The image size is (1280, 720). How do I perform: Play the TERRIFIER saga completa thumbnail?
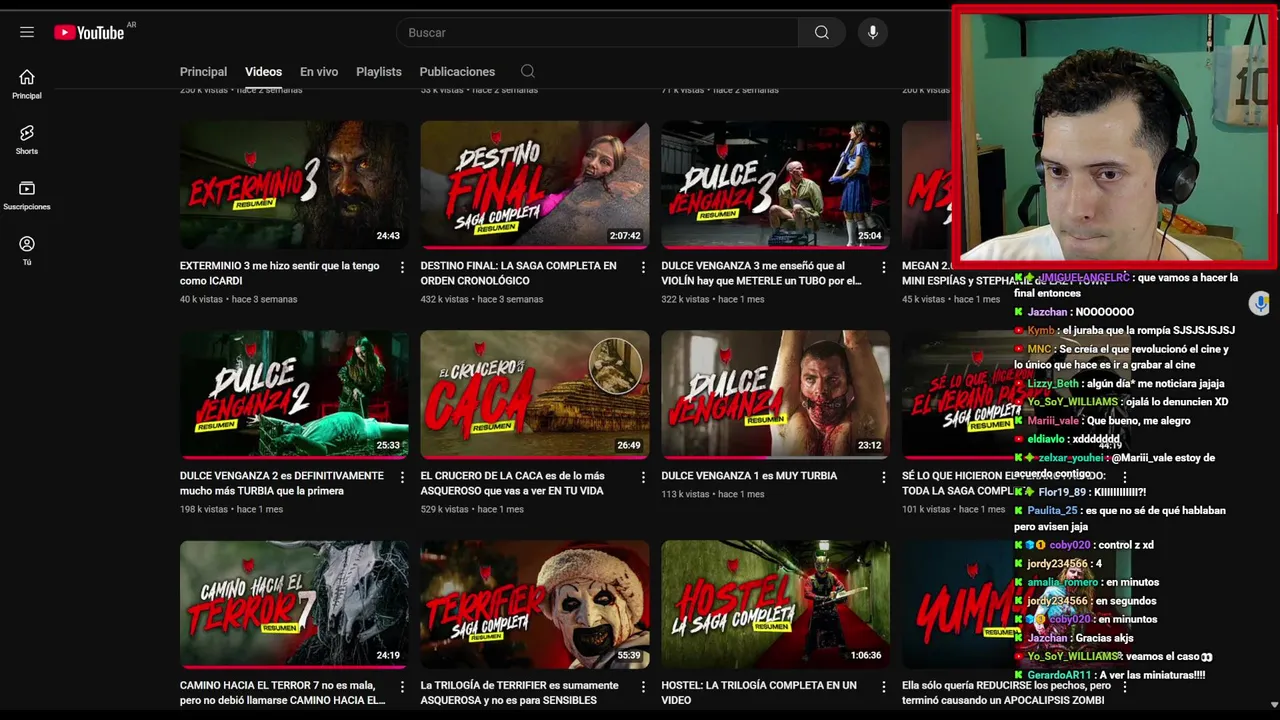tap(535, 605)
